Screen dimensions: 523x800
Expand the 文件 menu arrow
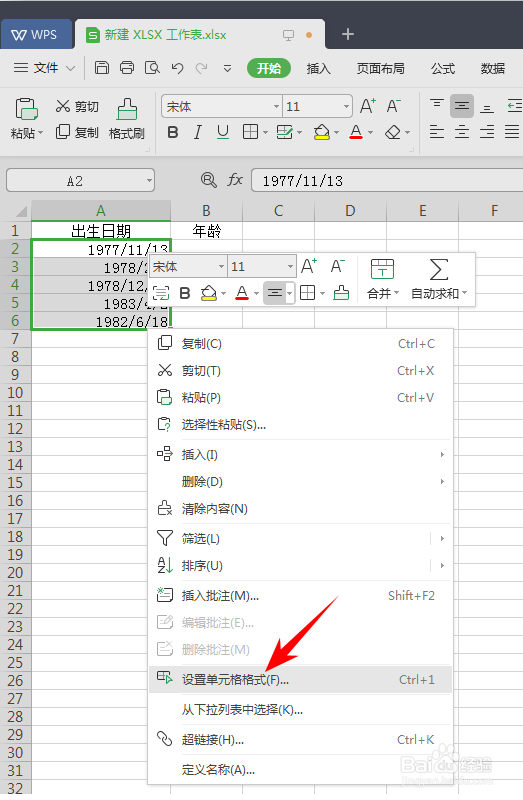[71, 68]
